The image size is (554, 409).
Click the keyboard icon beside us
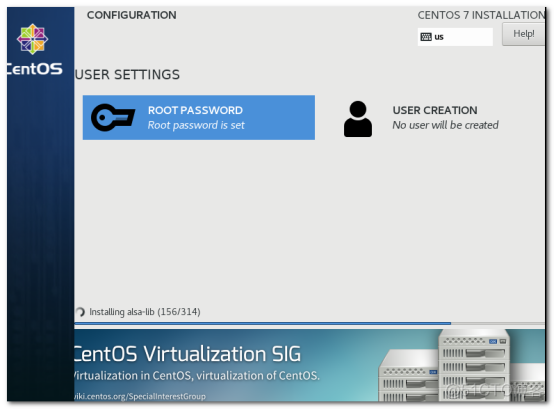426,37
